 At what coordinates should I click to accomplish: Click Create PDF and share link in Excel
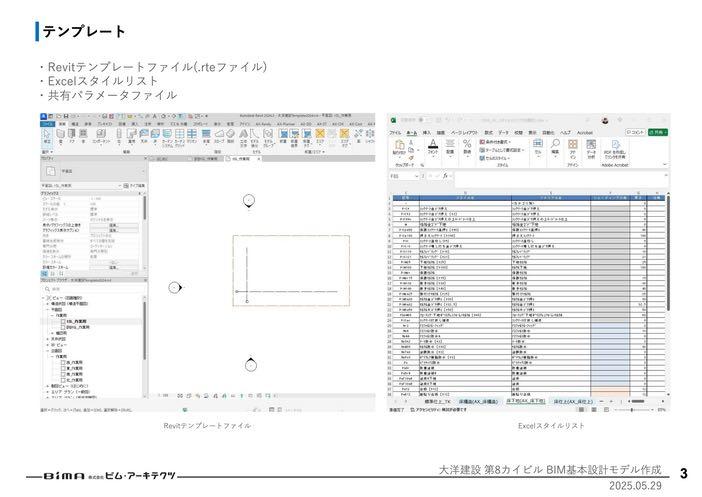click(615, 149)
